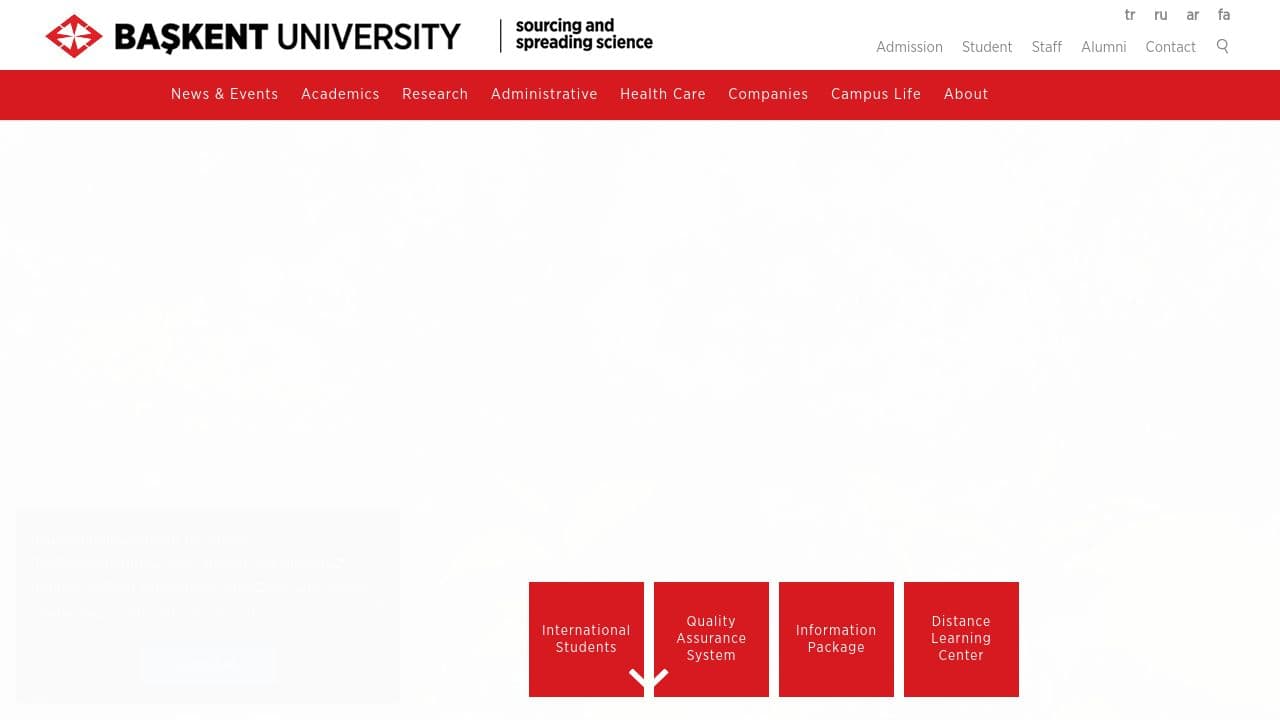Click the 'International Students' red card
Viewport: 1280px width, 720px height.
pyautogui.click(x=586, y=639)
